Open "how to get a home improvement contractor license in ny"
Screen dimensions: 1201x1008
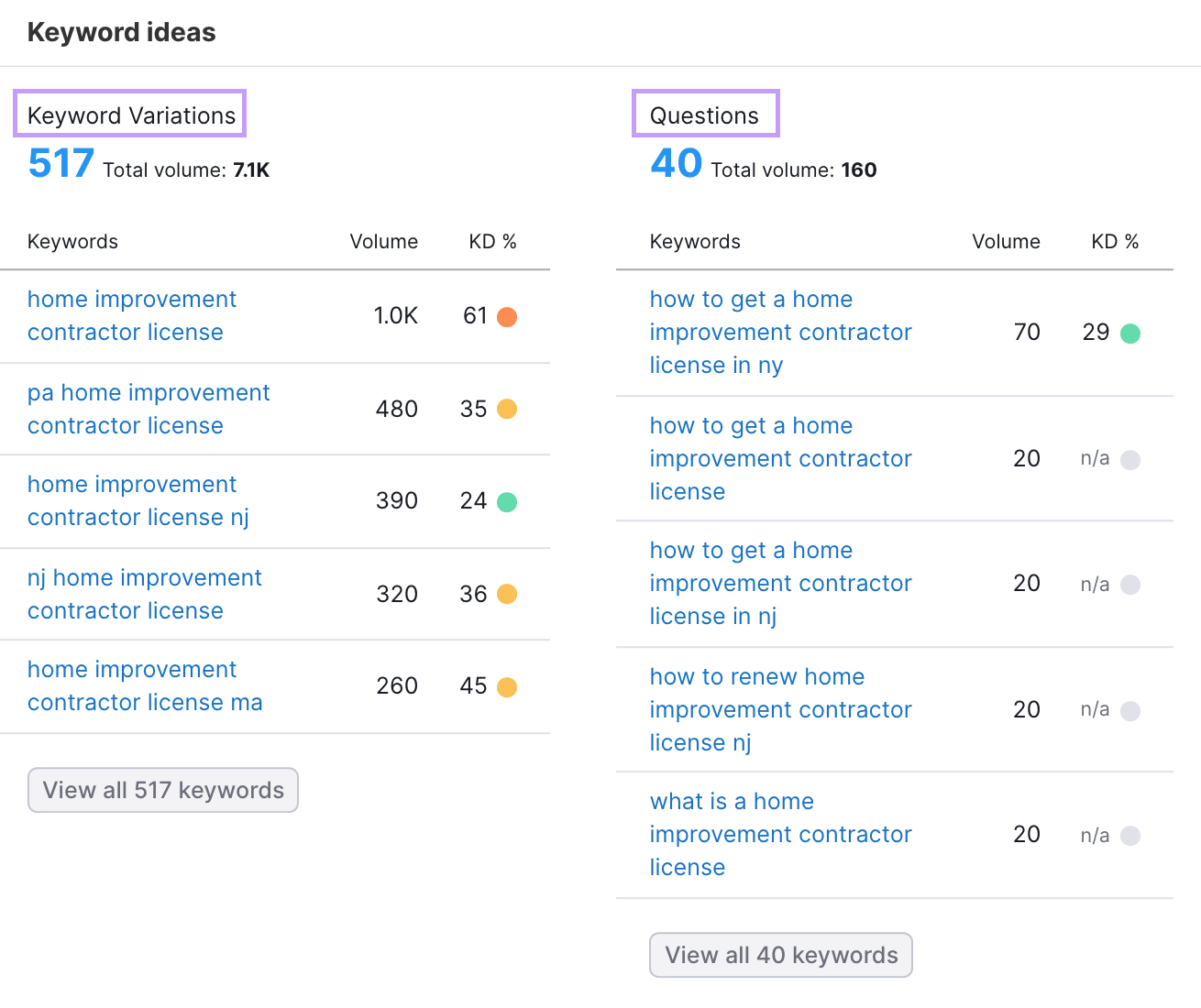pyautogui.click(x=780, y=332)
